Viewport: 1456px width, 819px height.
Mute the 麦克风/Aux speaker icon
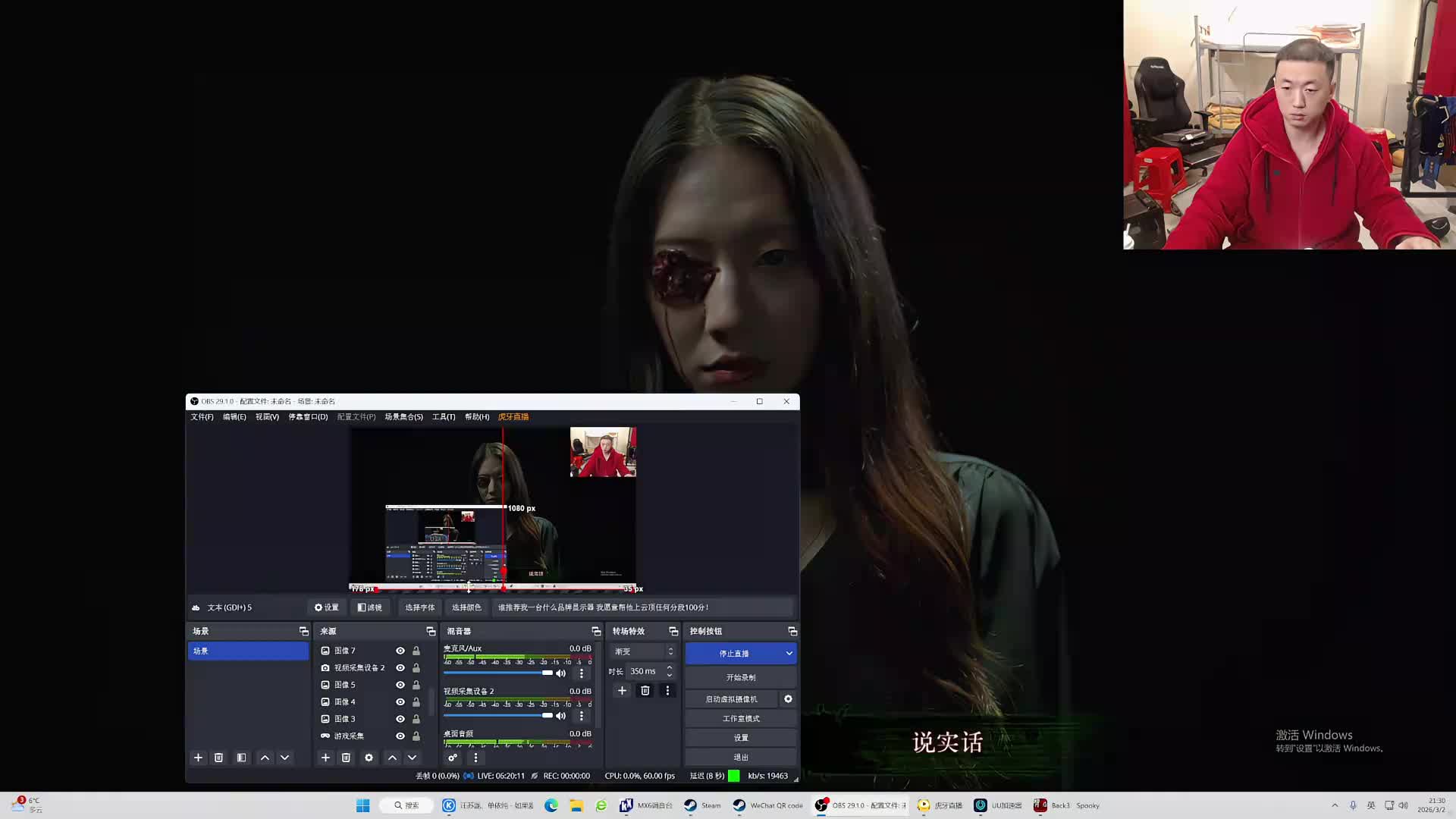[x=561, y=673]
